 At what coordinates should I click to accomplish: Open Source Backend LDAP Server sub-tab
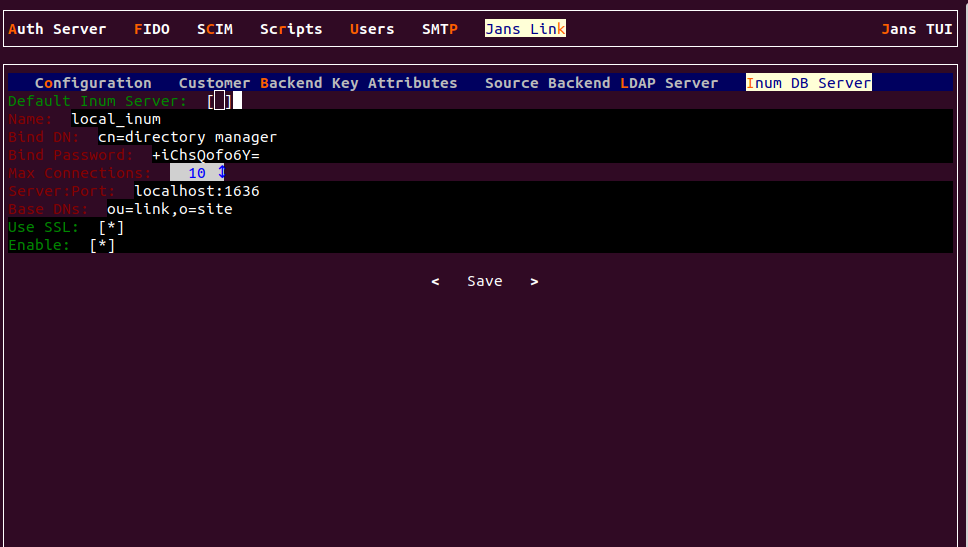pyautogui.click(x=601, y=83)
